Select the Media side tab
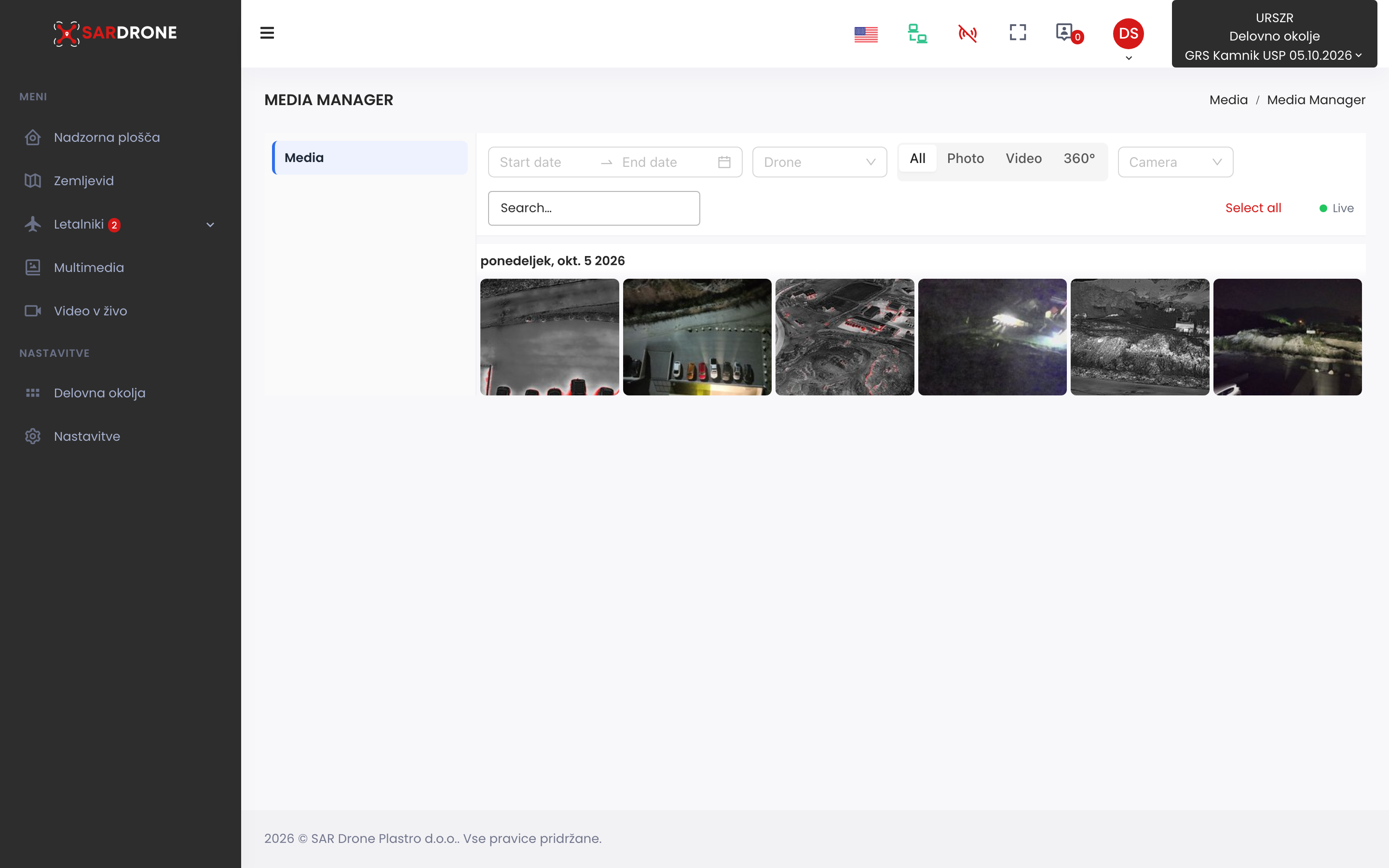 click(369, 157)
